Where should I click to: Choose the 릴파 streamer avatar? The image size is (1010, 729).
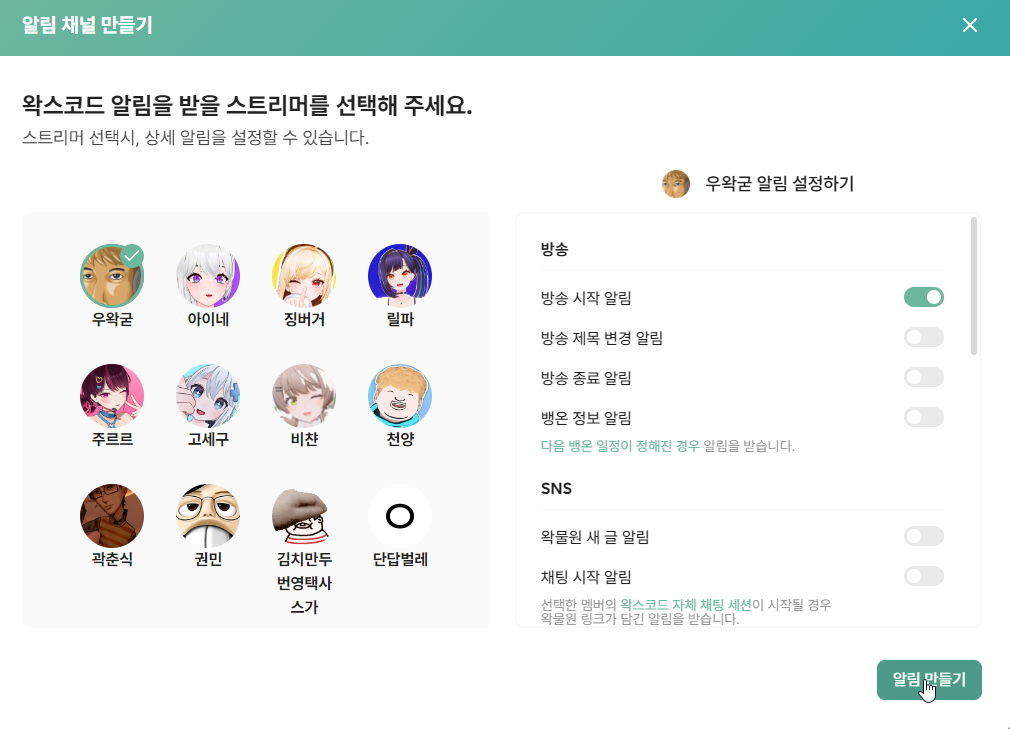(x=400, y=276)
